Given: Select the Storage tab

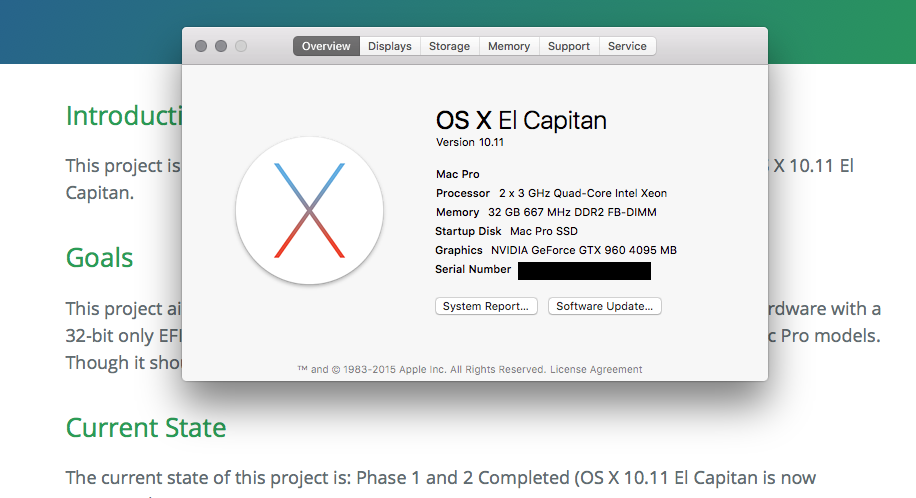Looking at the screenshot, I should point(449,46).
